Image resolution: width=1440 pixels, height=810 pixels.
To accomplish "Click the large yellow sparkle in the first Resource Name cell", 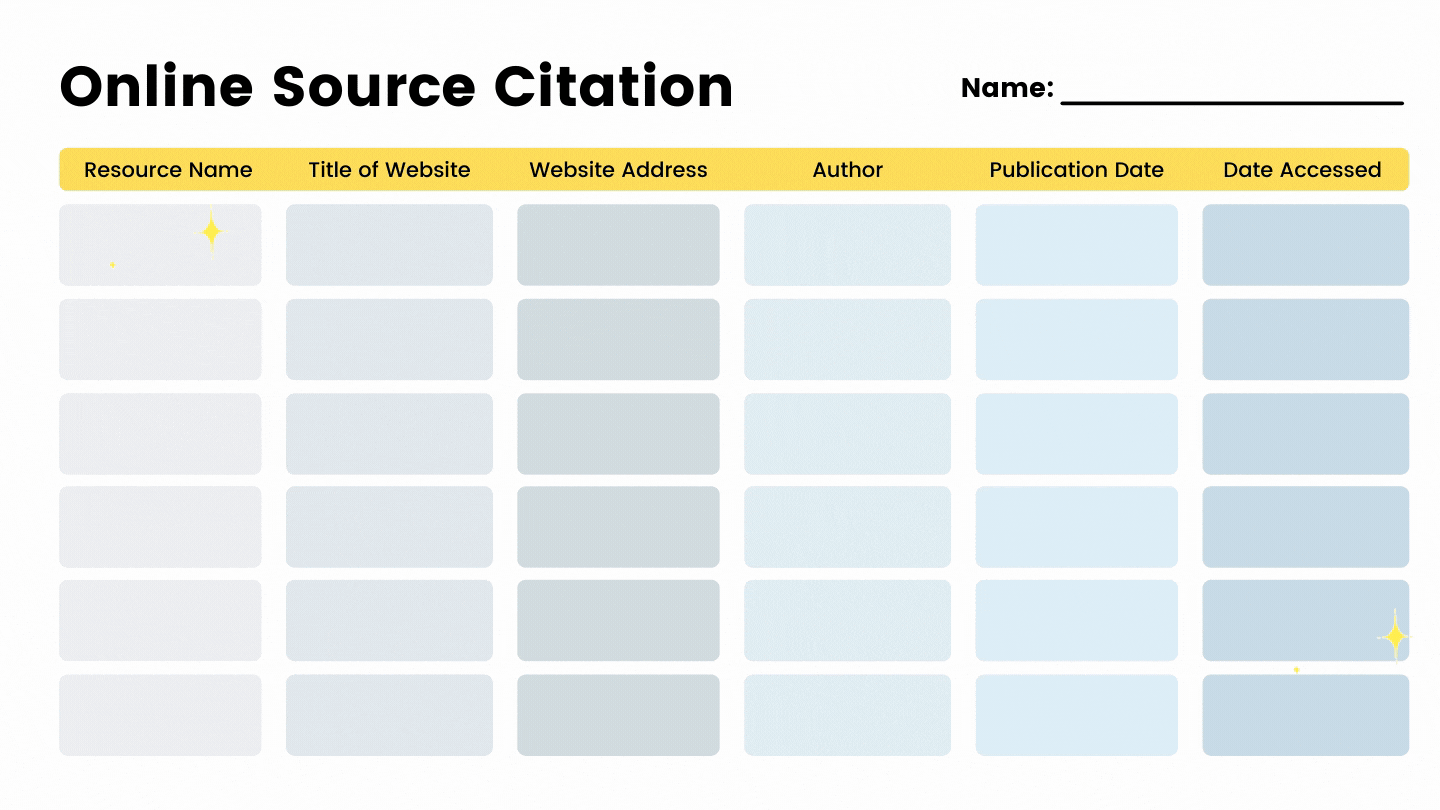I will pyautogui.click(x=211, y=231).
